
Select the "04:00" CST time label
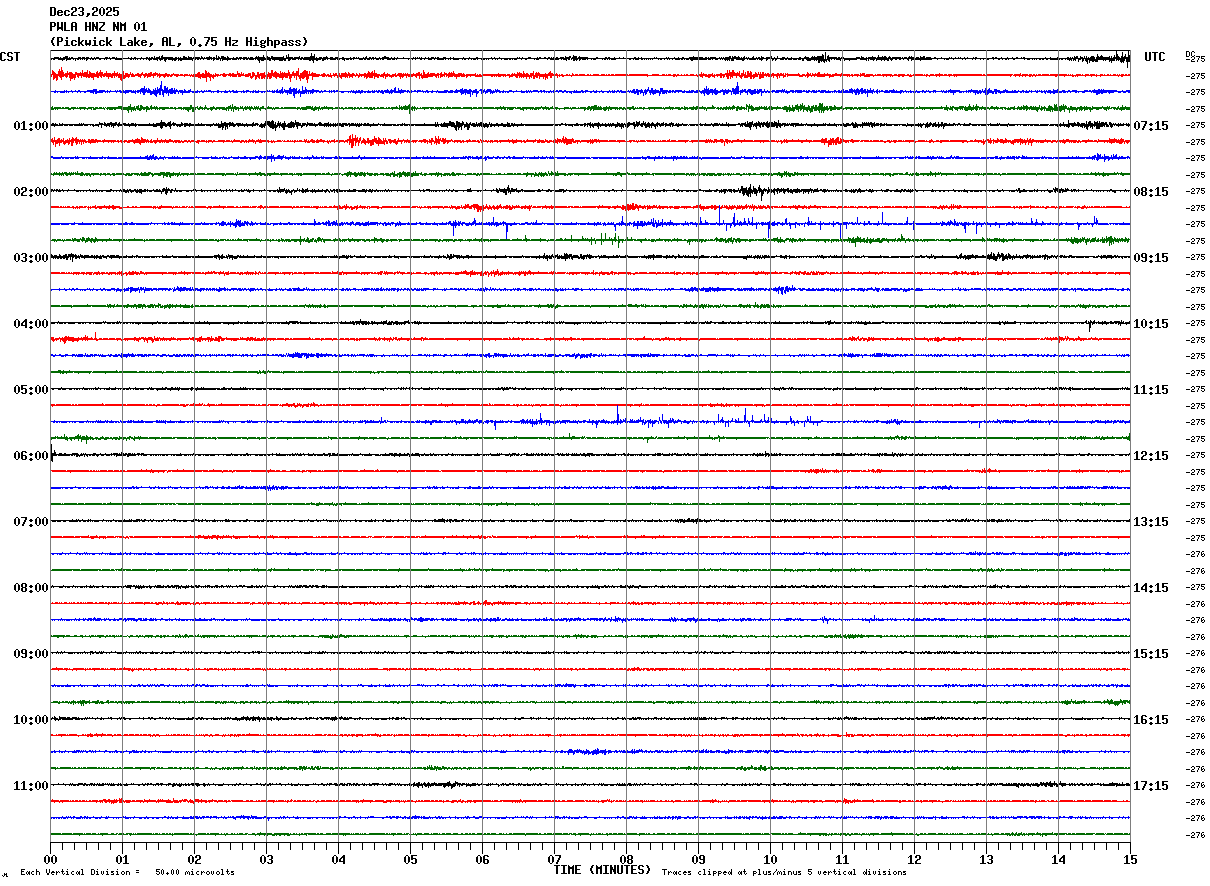31,324
